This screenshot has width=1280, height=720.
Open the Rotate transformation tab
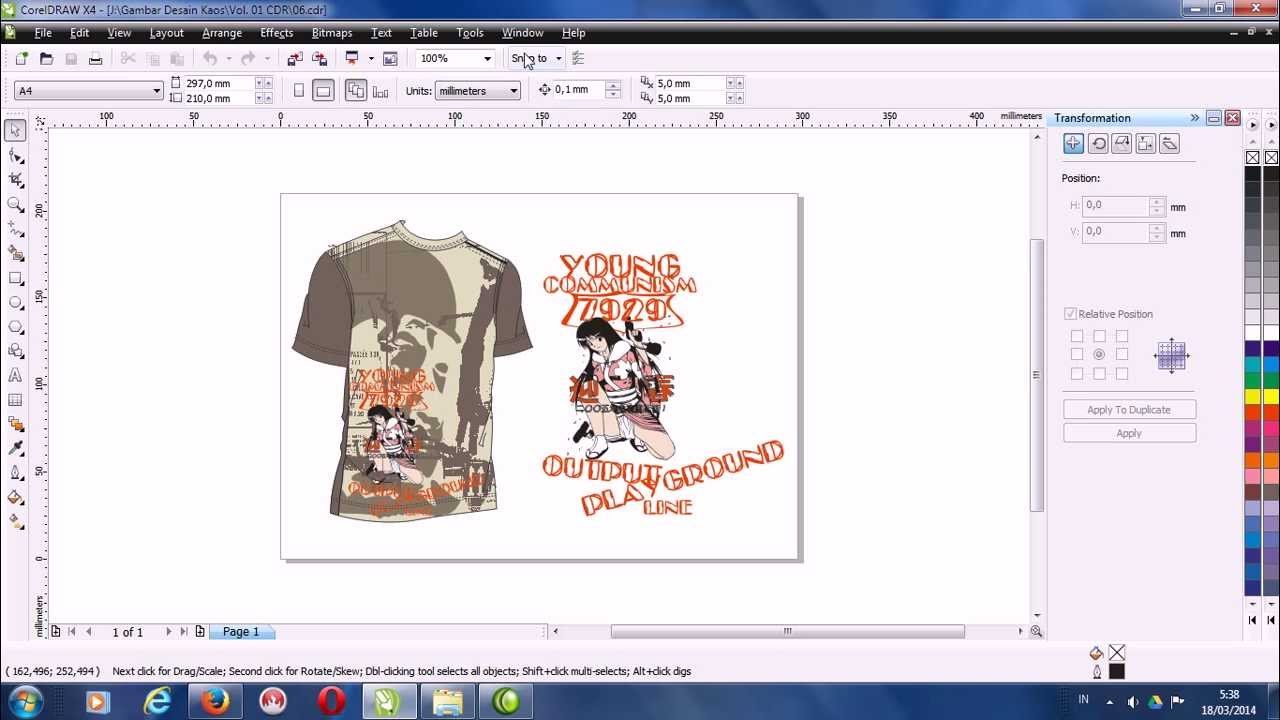[1098, 144]
